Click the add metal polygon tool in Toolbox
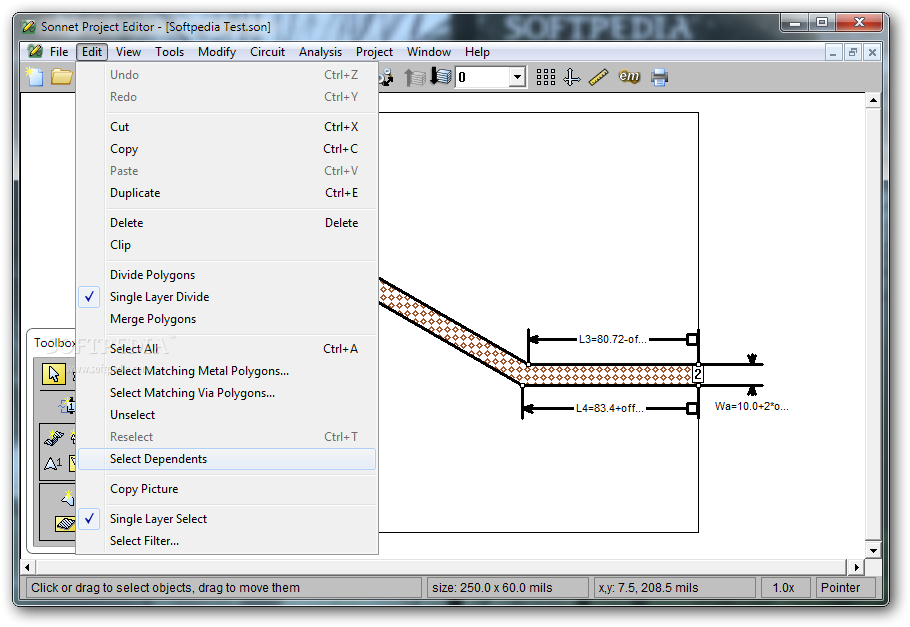 click(53, 437)
